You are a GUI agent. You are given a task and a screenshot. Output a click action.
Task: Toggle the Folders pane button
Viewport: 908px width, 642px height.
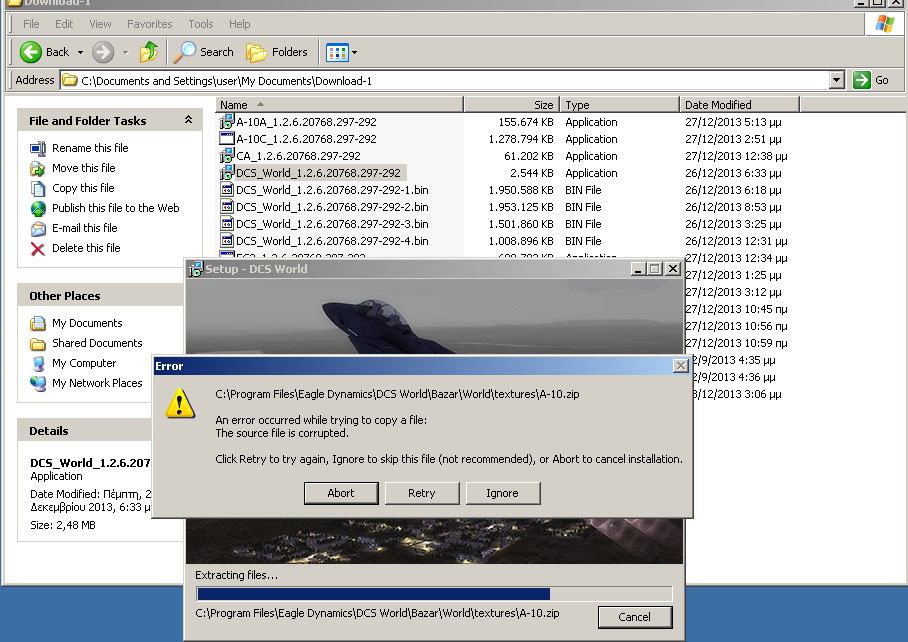point(277,52)
